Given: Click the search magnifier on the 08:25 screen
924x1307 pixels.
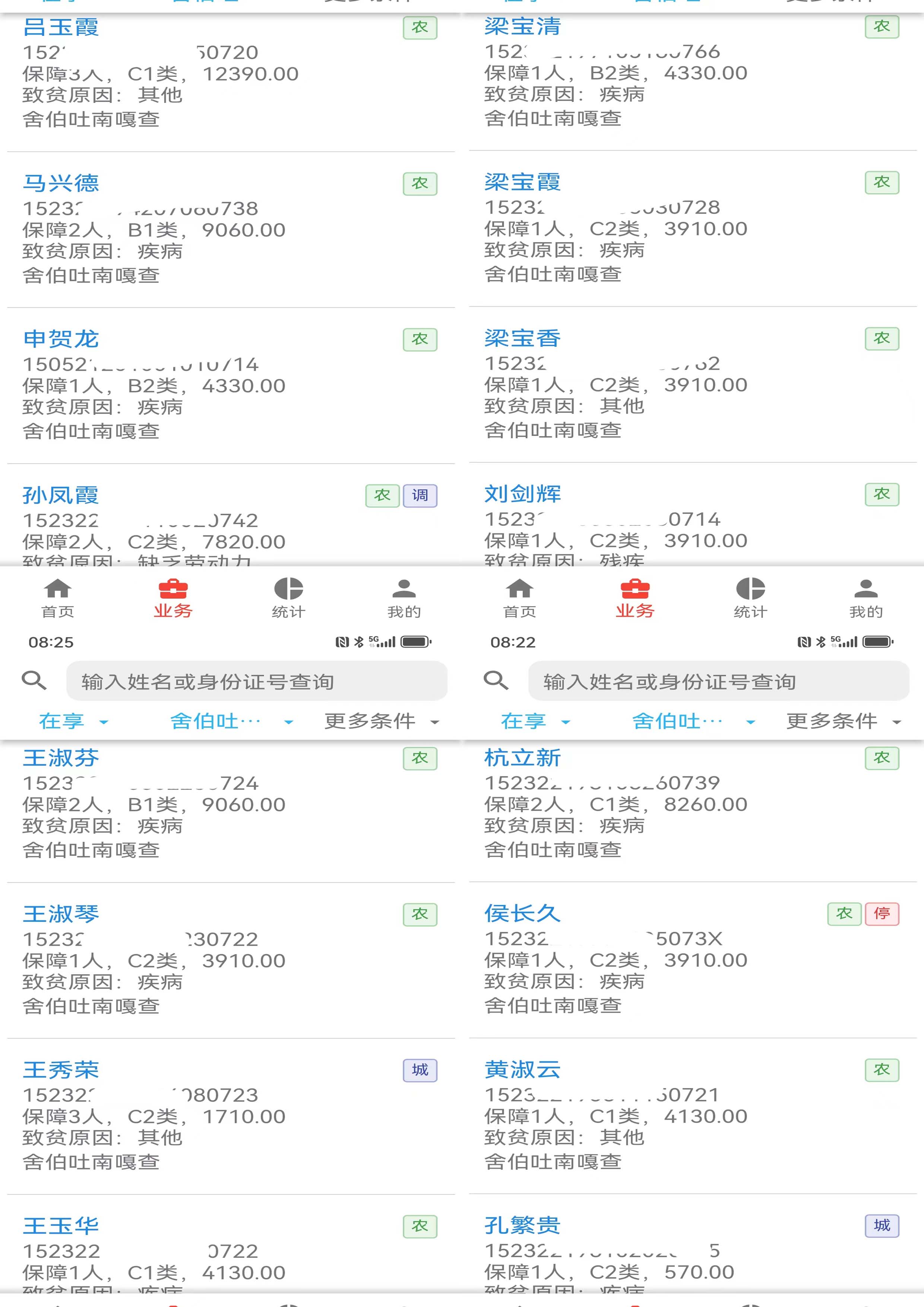Looking at the screenshot, I should click(x=34, y=680).
